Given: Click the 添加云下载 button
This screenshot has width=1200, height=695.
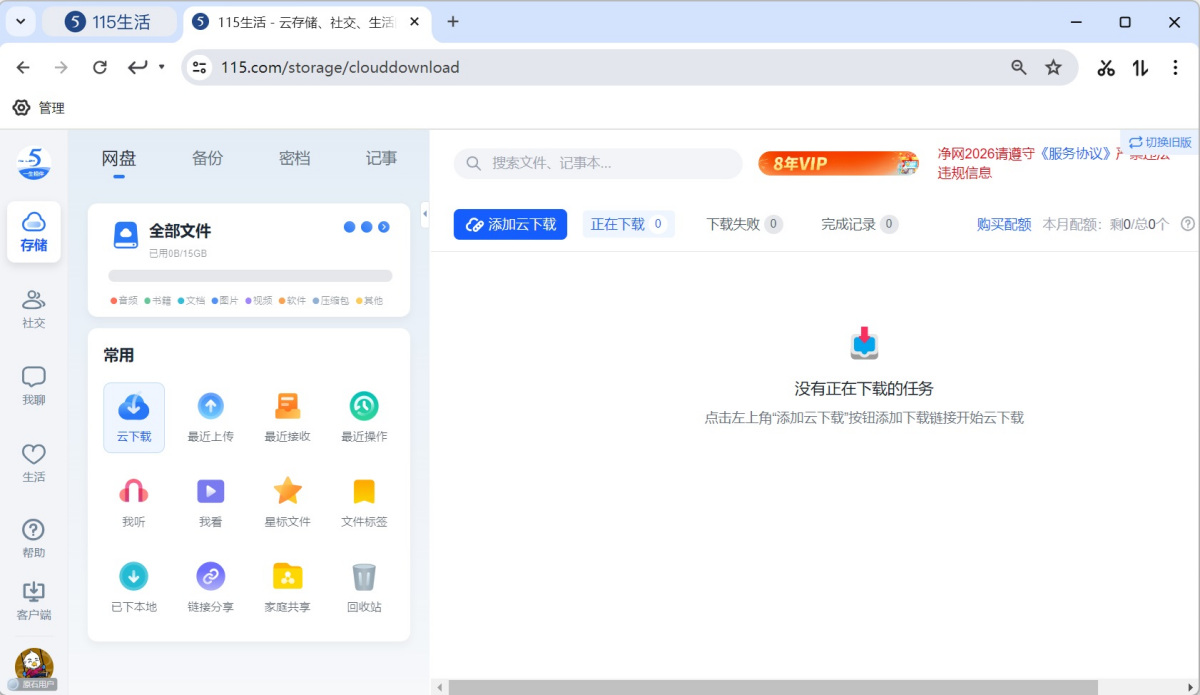Looking at the screenshot, I should pyautogui.click(x=511, y=224).
